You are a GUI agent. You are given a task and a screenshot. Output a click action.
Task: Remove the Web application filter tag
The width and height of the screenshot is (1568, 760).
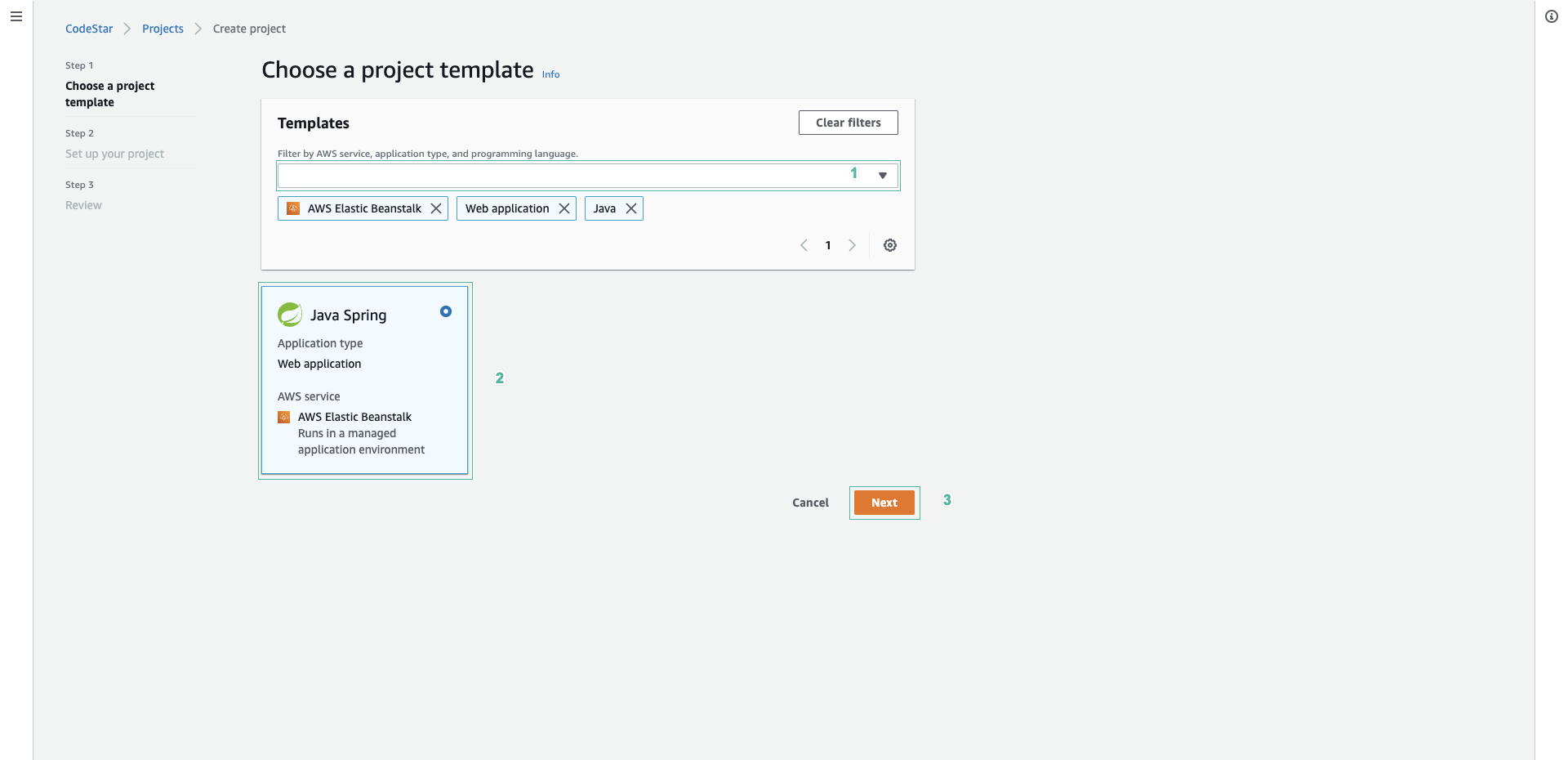pyautogui.click(x=564, y=208)
